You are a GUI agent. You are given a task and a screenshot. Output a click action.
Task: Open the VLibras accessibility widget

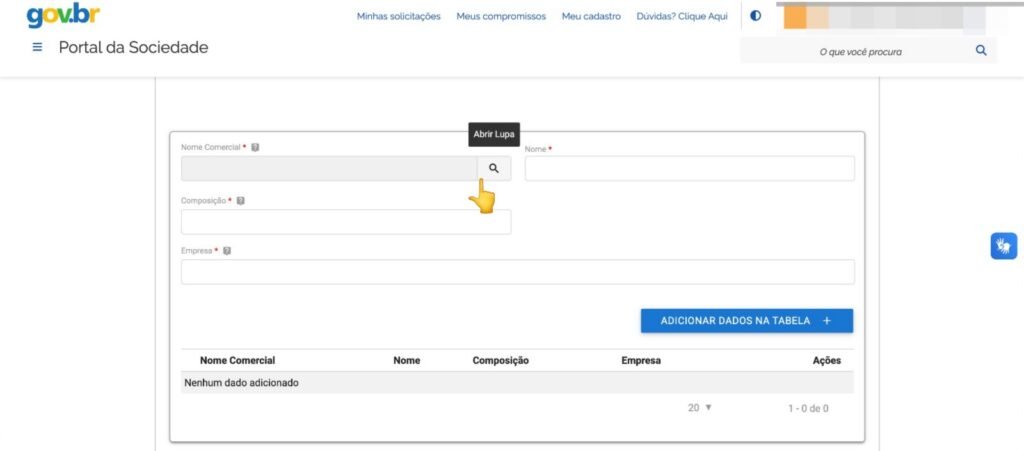pyautogui.click(x=1003, y=246)
